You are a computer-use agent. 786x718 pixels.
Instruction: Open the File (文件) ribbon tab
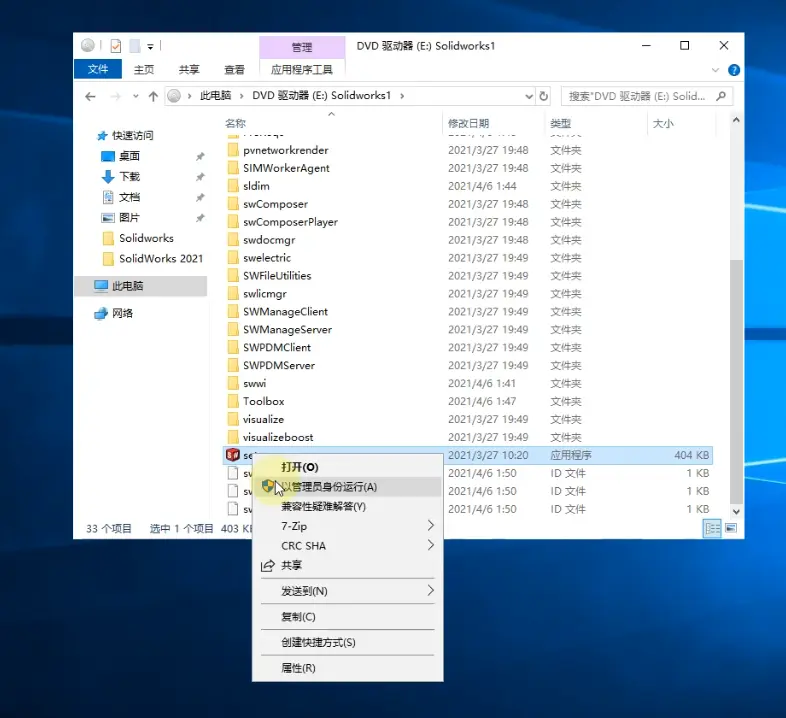tap(98, 69)
